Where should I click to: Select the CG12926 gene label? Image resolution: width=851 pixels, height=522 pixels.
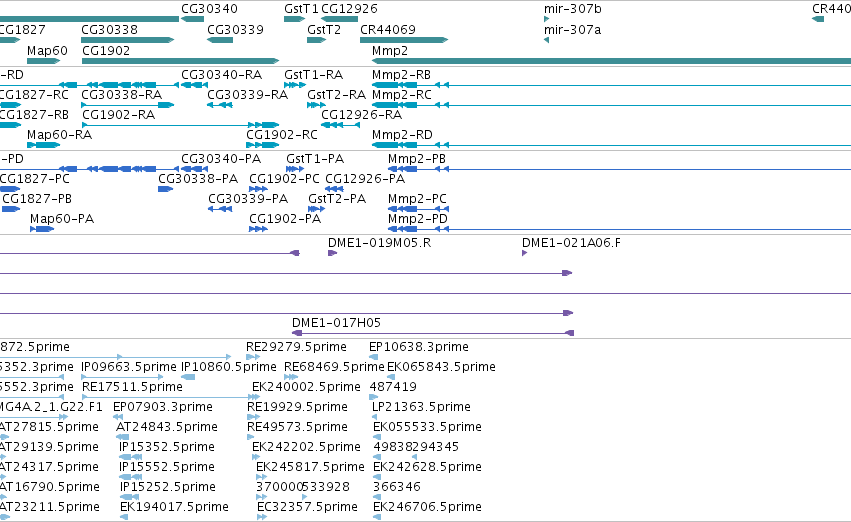coord(349,9)
